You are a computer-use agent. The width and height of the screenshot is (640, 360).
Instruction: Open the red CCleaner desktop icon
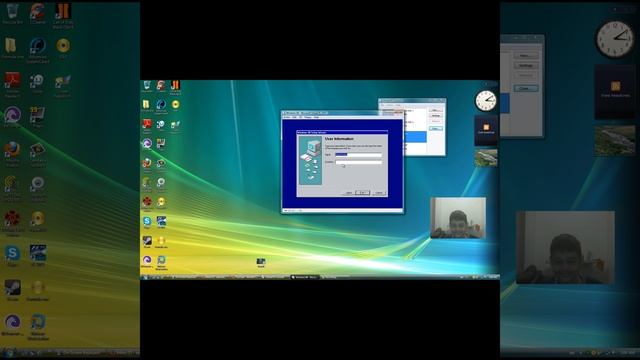click(x=161, y=86)
